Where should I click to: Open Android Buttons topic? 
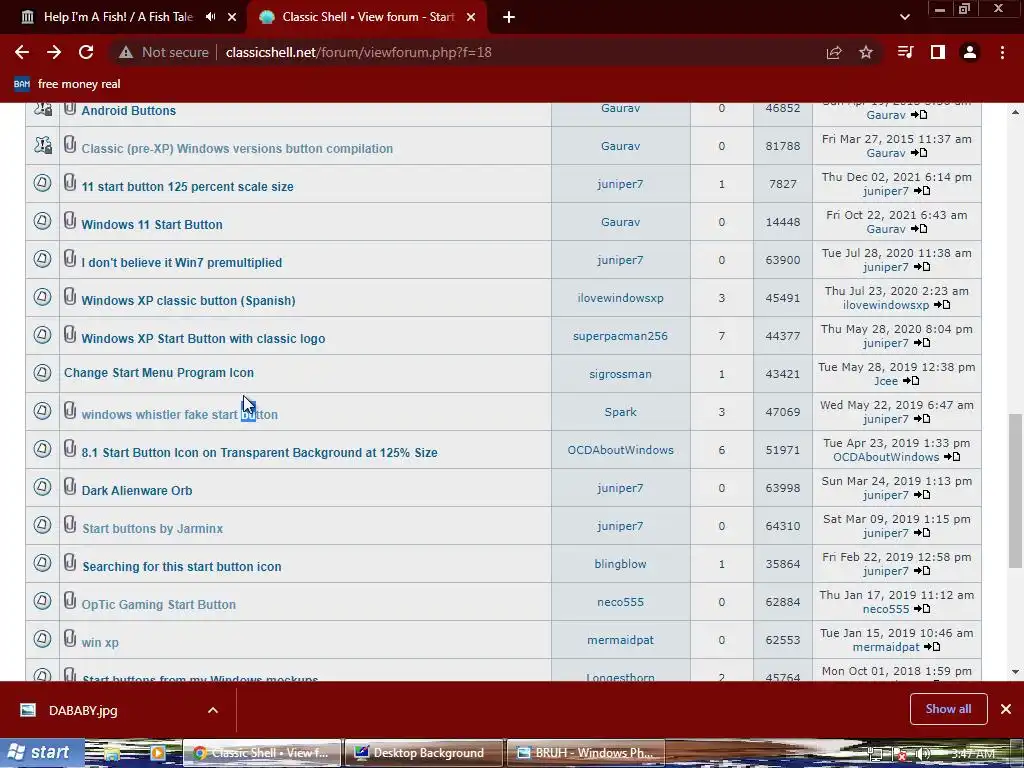coord(129,110)
